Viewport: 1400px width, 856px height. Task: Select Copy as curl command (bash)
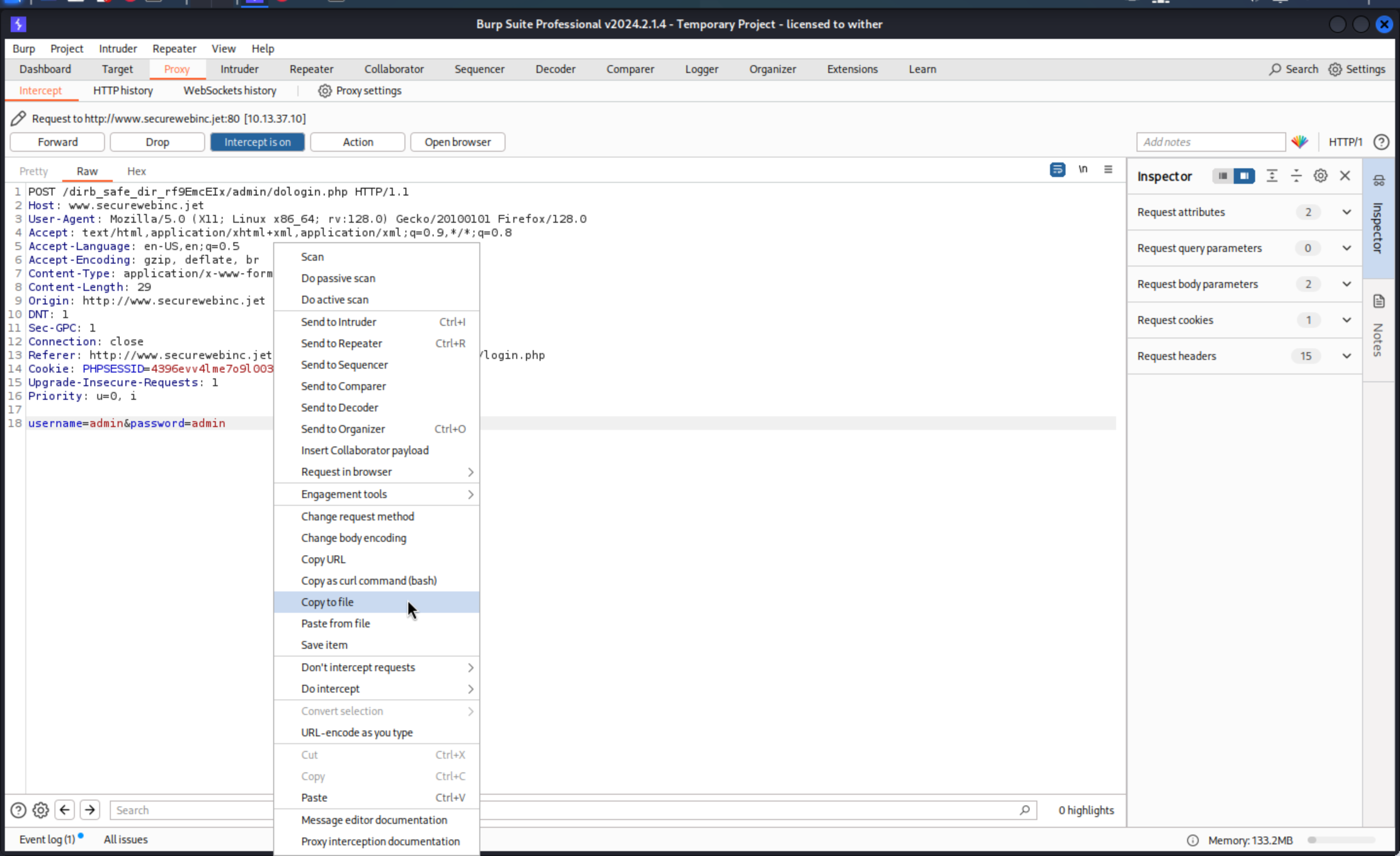click(x=377, y=581)
